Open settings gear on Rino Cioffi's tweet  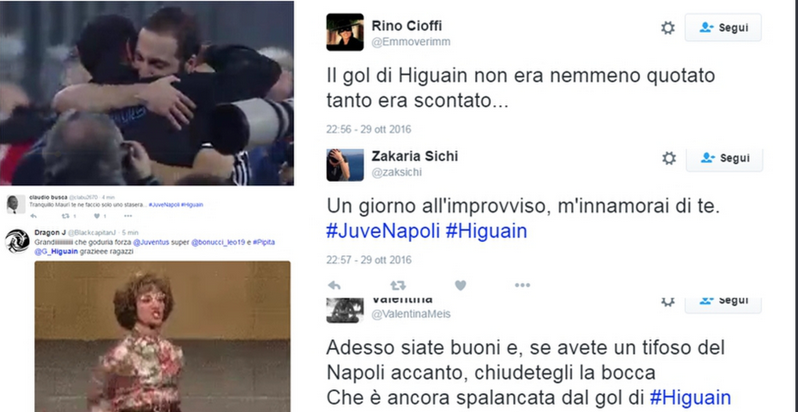pyautogui.click(x=668, y=27)
